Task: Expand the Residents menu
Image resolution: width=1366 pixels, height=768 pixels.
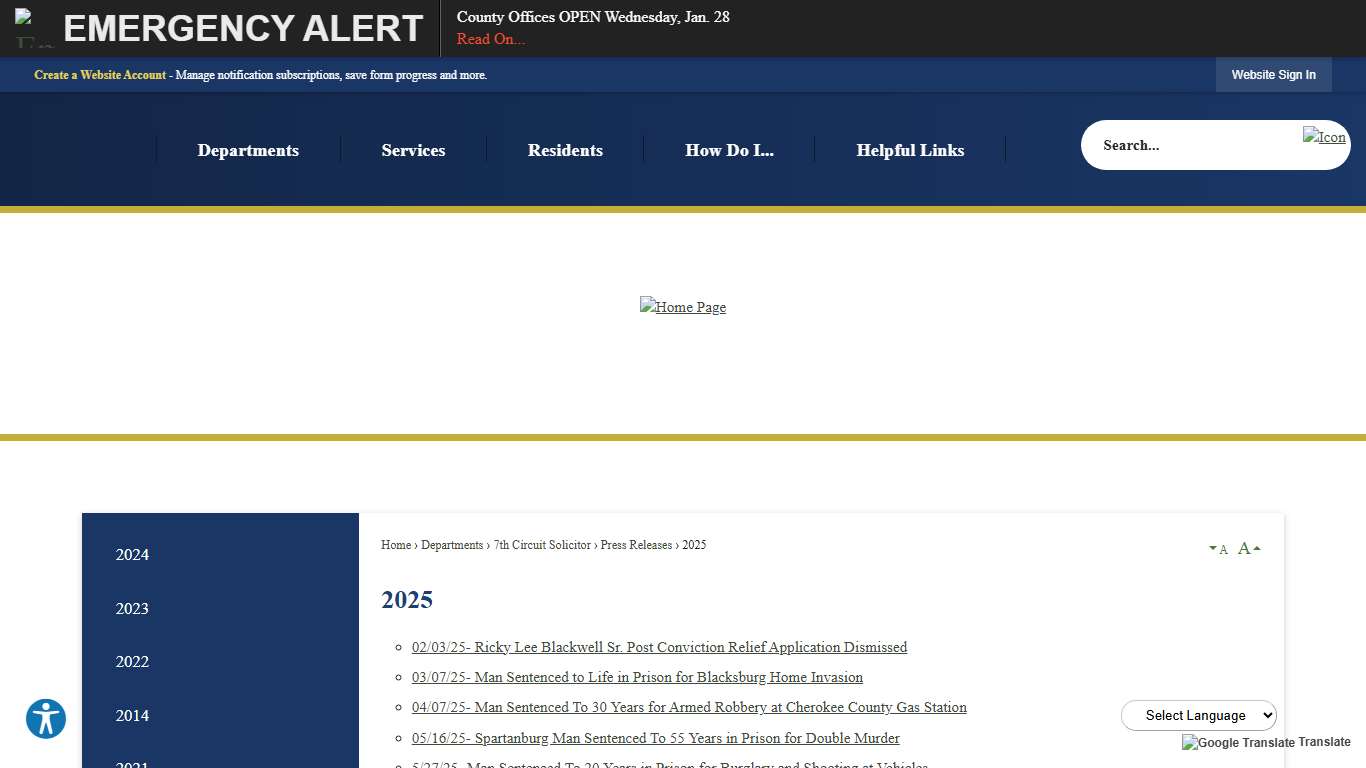Action: [565, 150]
